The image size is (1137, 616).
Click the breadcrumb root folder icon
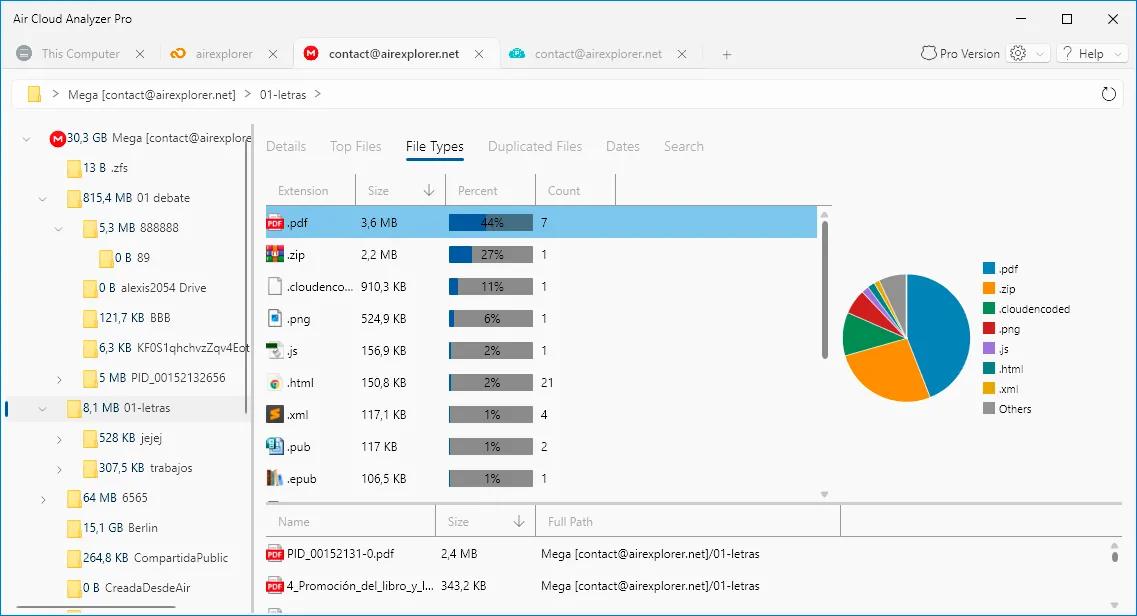click(x=34, y=94)
